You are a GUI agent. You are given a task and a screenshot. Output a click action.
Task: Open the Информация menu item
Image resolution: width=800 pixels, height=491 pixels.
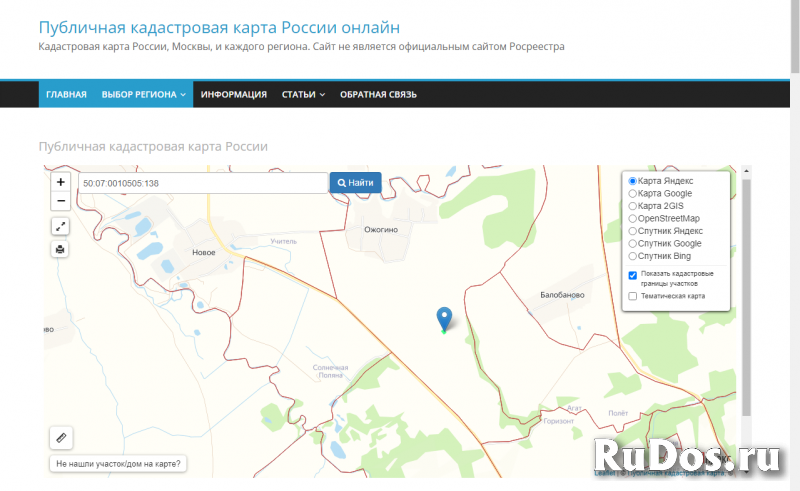(x=234, y=94)
